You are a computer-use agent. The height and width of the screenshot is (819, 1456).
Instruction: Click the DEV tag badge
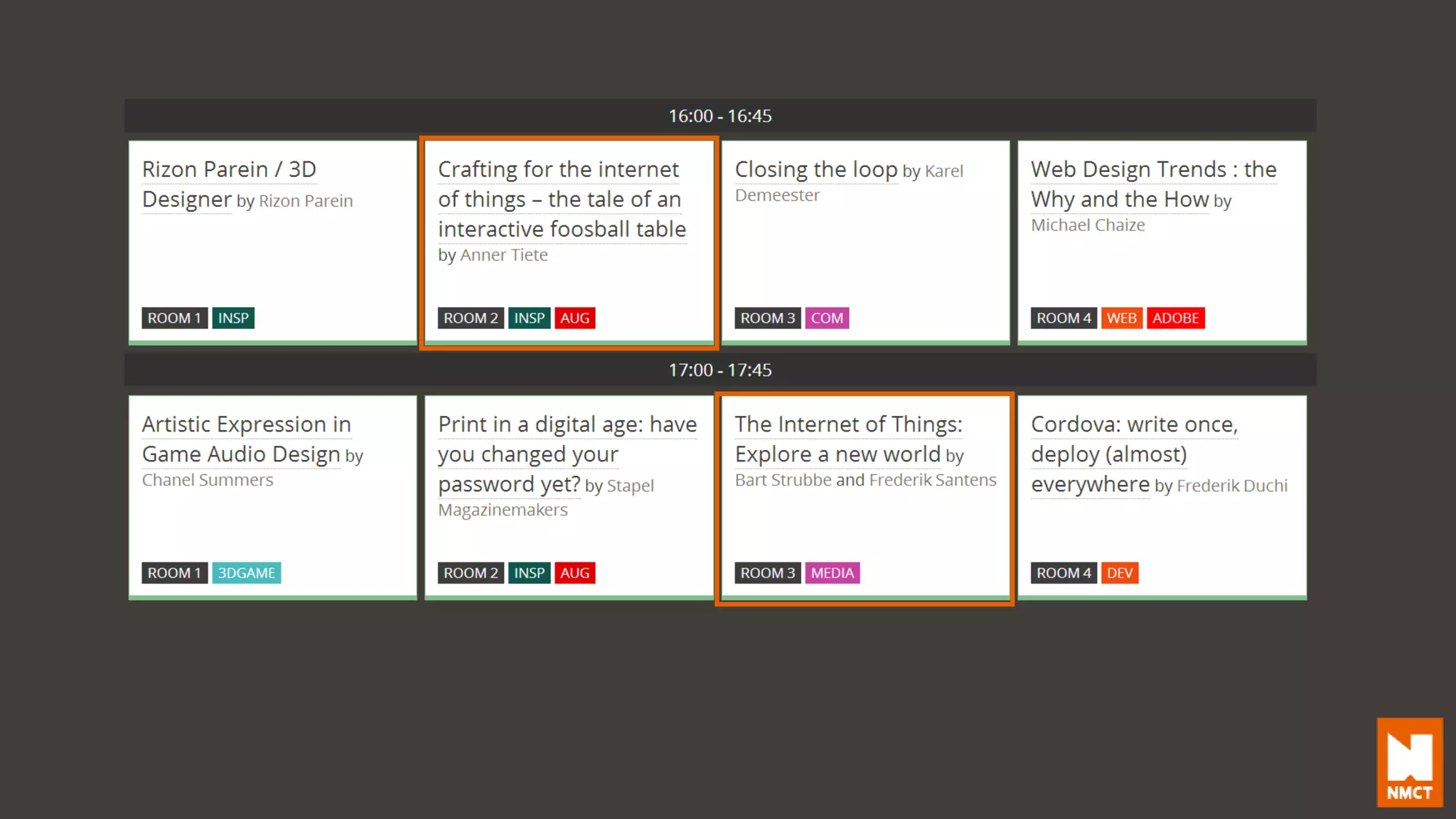pyautogui.click(x=1119, y=573)
